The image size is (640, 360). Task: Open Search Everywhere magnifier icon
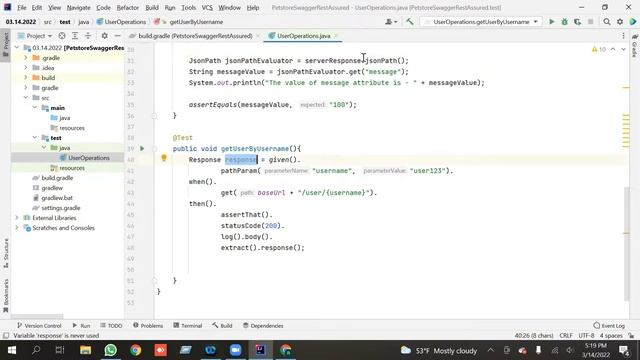point(607,22)
